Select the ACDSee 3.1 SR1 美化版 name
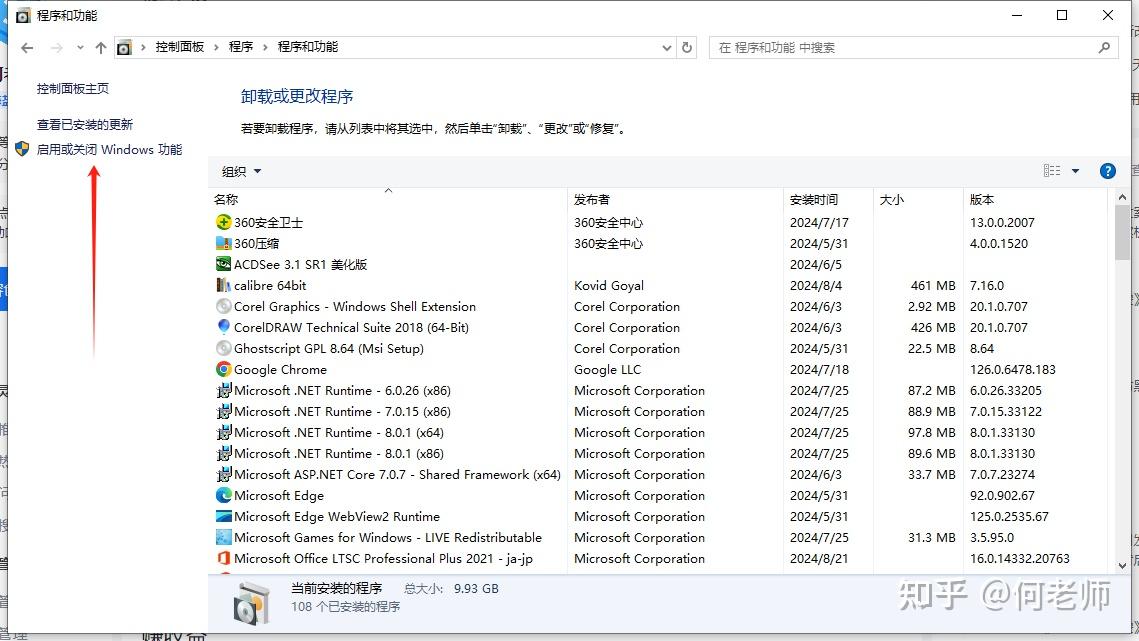The height and width of the screenshot is (641, 1139). [301, 265]
